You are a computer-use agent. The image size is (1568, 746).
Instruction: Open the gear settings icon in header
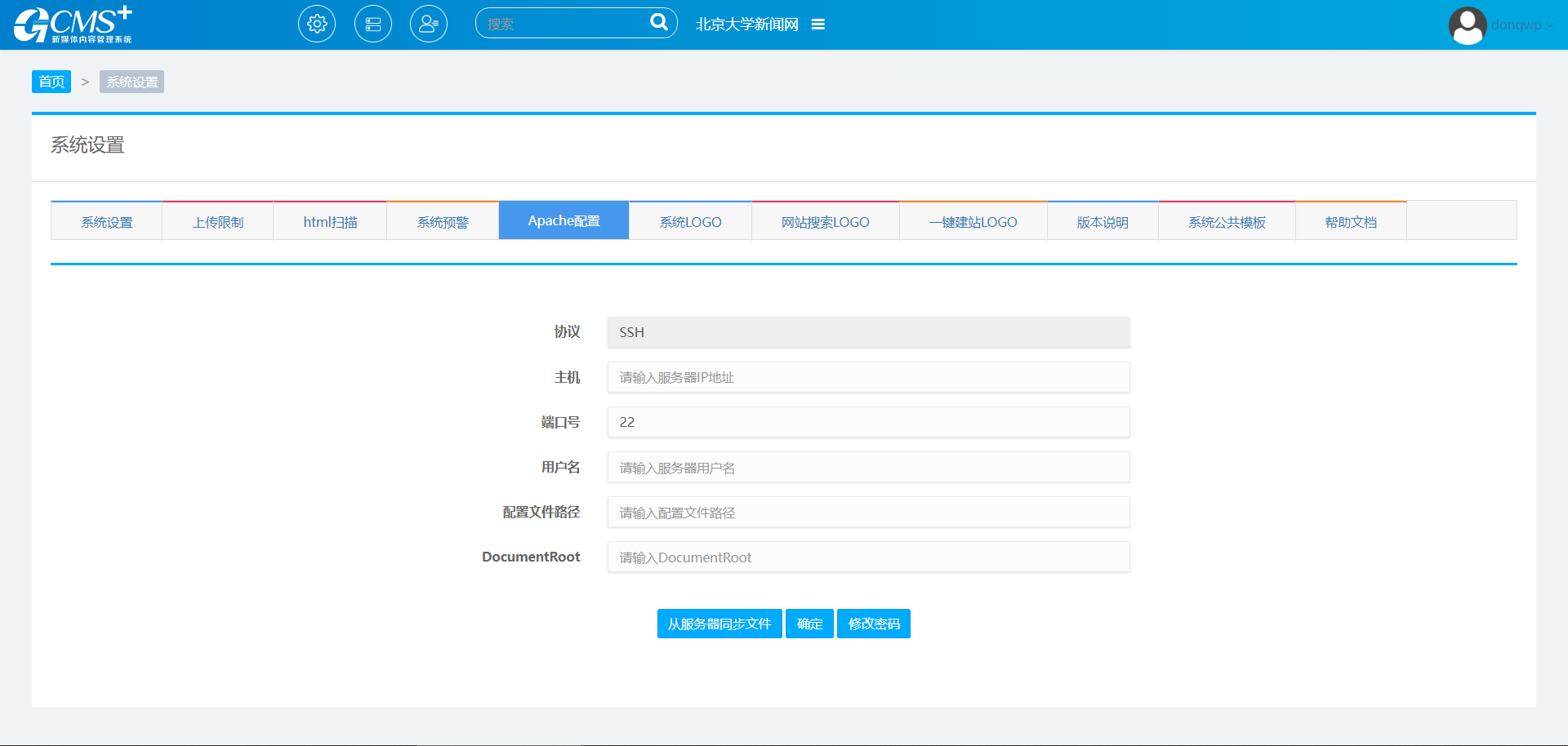(317, 24)
